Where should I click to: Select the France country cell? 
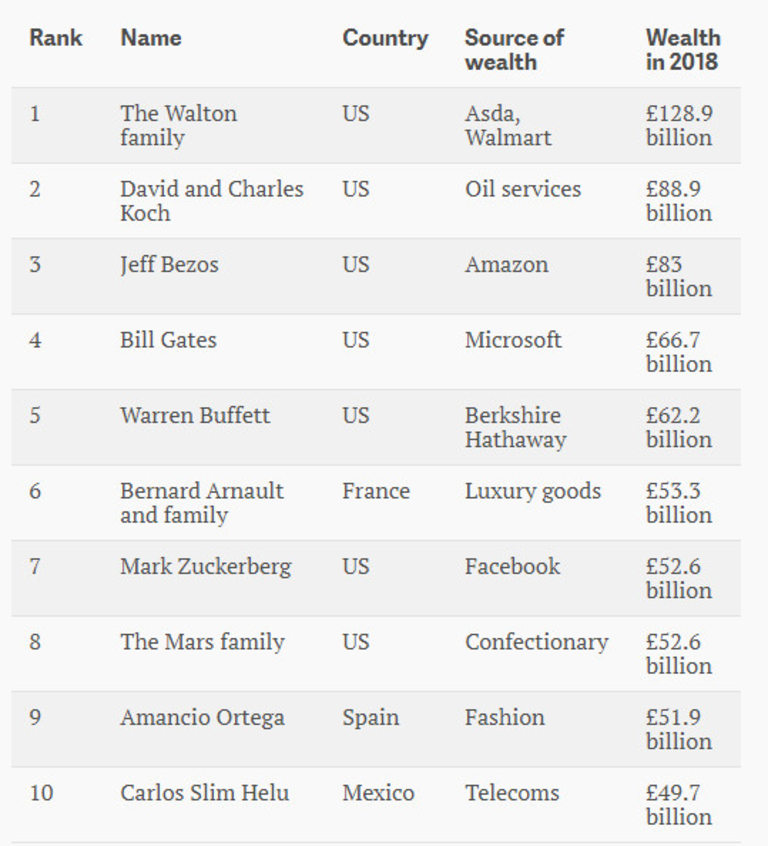[x=375, y=491]
